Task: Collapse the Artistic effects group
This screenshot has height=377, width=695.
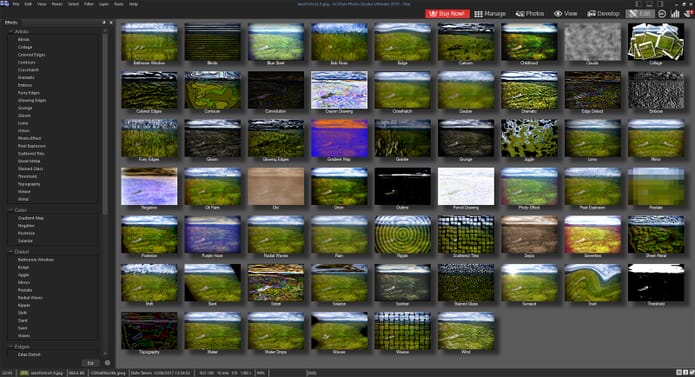Action: [11, 31]
